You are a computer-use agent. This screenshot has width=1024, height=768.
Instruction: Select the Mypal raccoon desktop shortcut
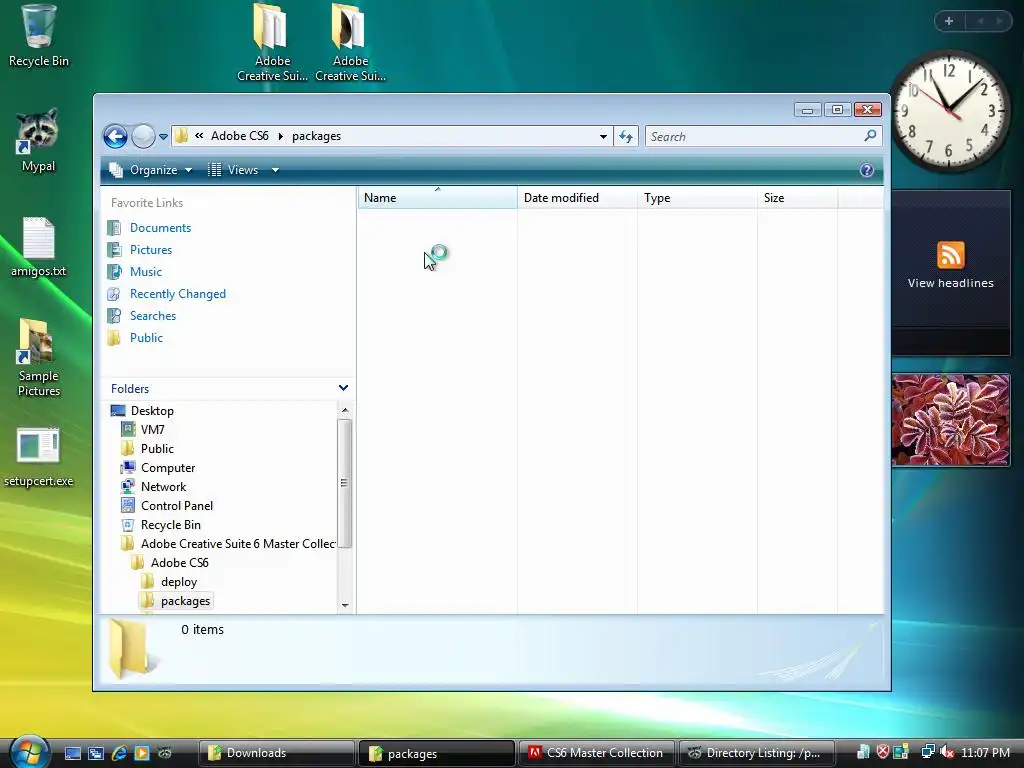[x=39, y=140]
